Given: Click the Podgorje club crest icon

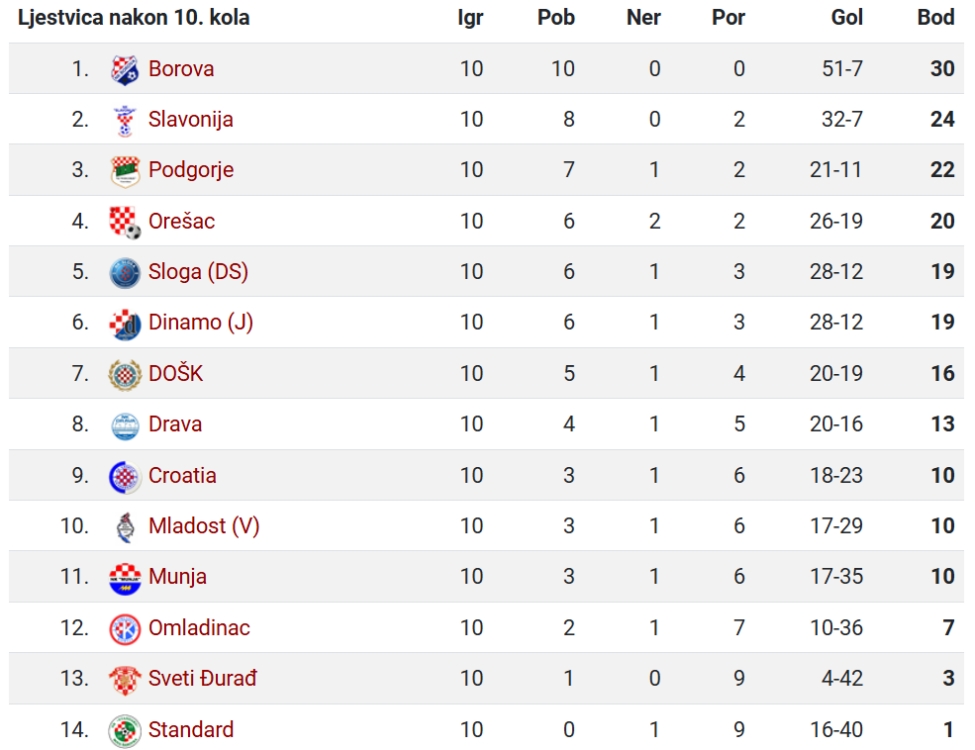Looking at the screenshot, I should pos(124,170).
